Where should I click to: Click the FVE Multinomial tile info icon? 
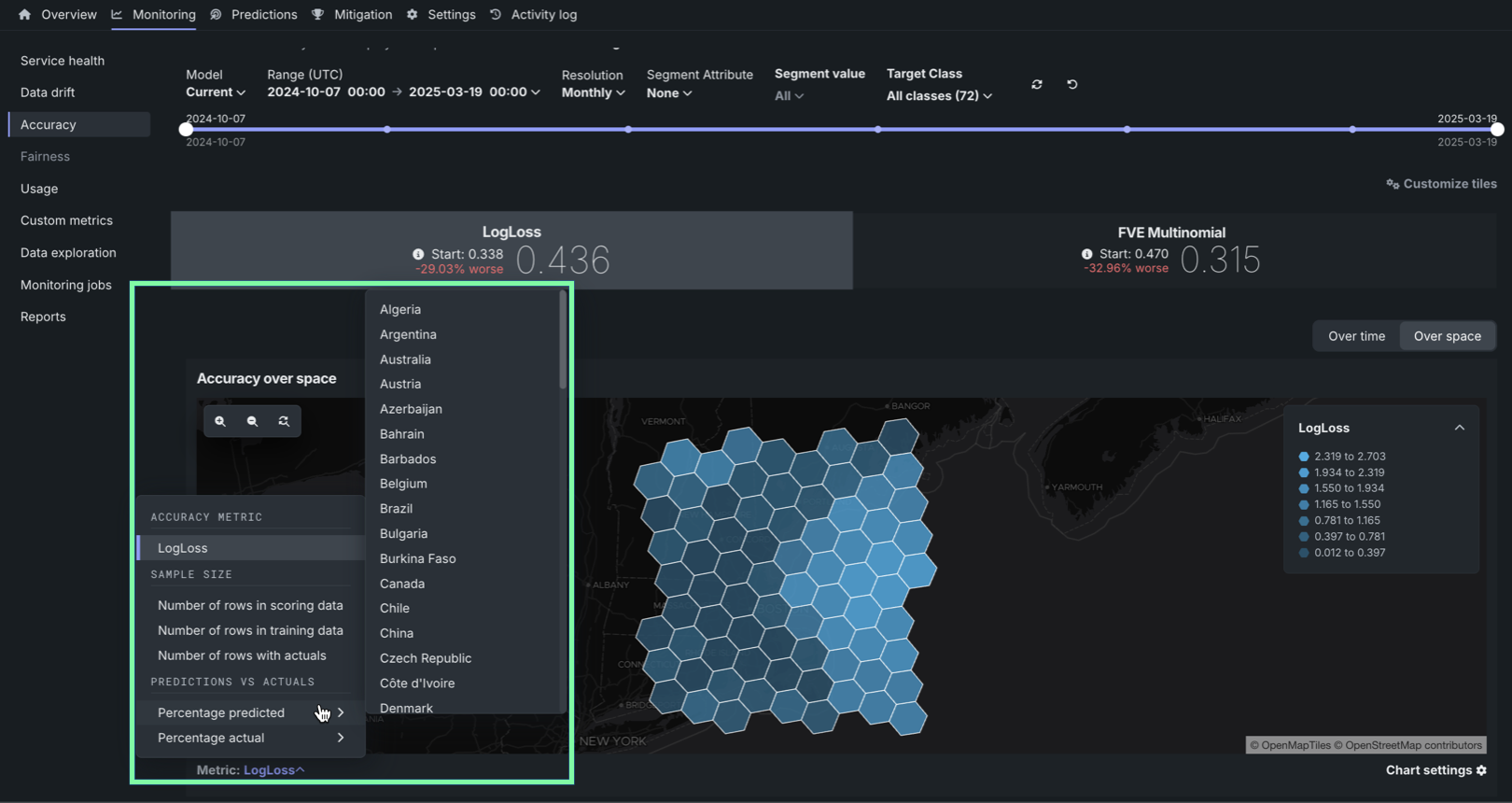[x=1086, y=254]
